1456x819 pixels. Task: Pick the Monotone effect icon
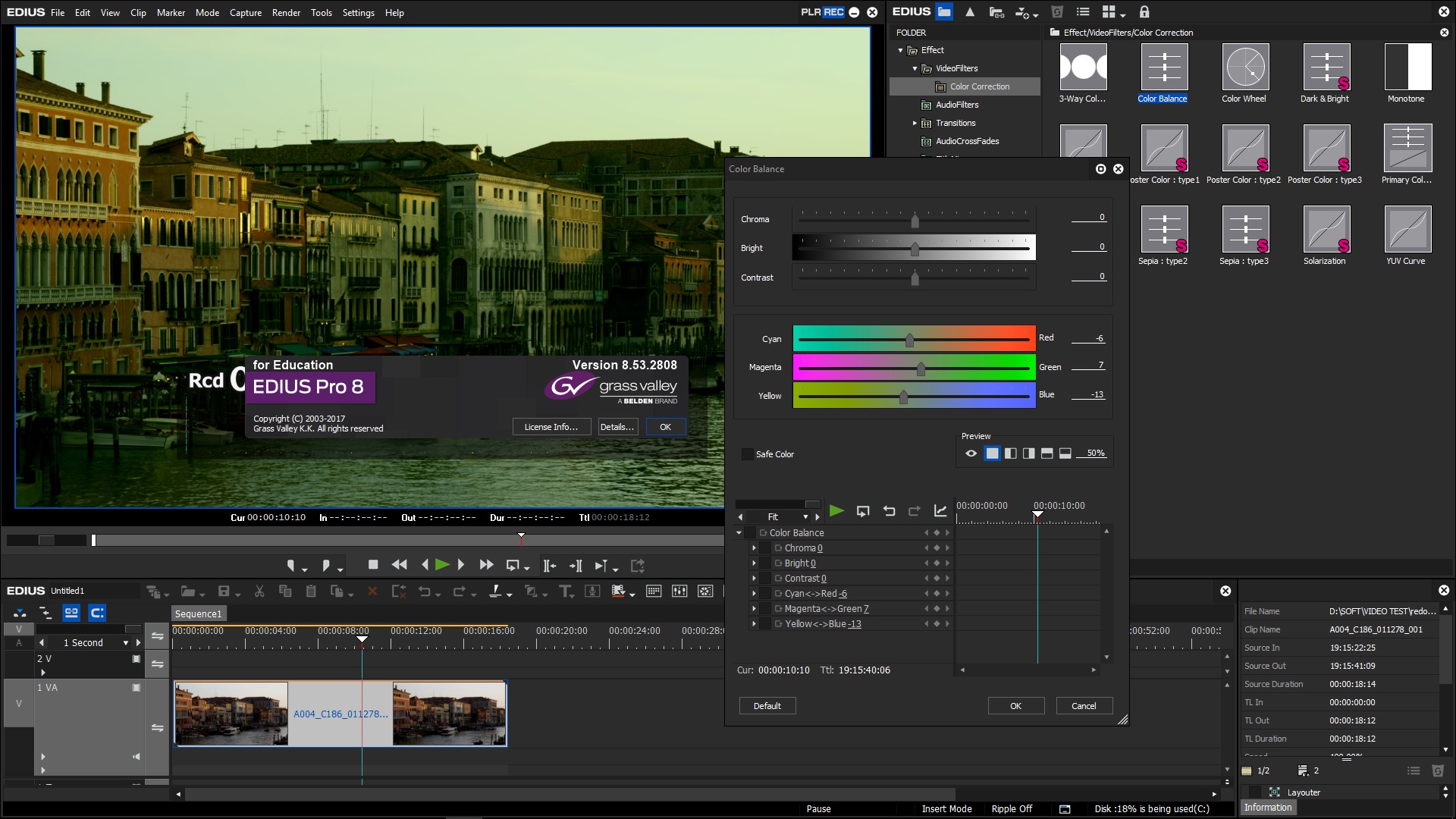tap(1407, 67)
